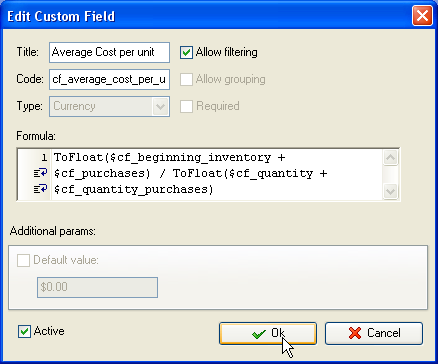Viewport: 438px width, 364px height.
Task: Click the green checkmark icon on Ok
Action: pos(259,334)
